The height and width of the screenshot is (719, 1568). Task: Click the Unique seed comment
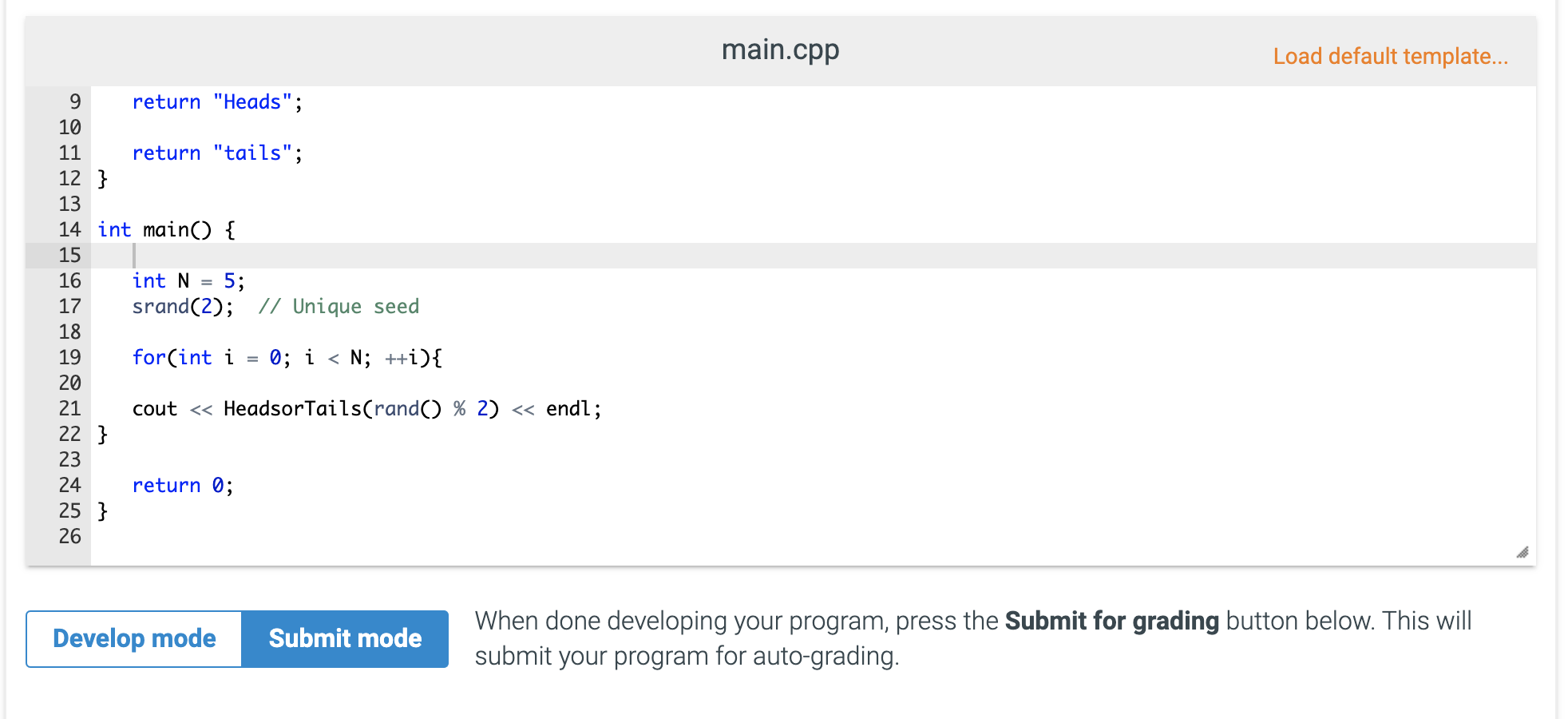(339, 307)
